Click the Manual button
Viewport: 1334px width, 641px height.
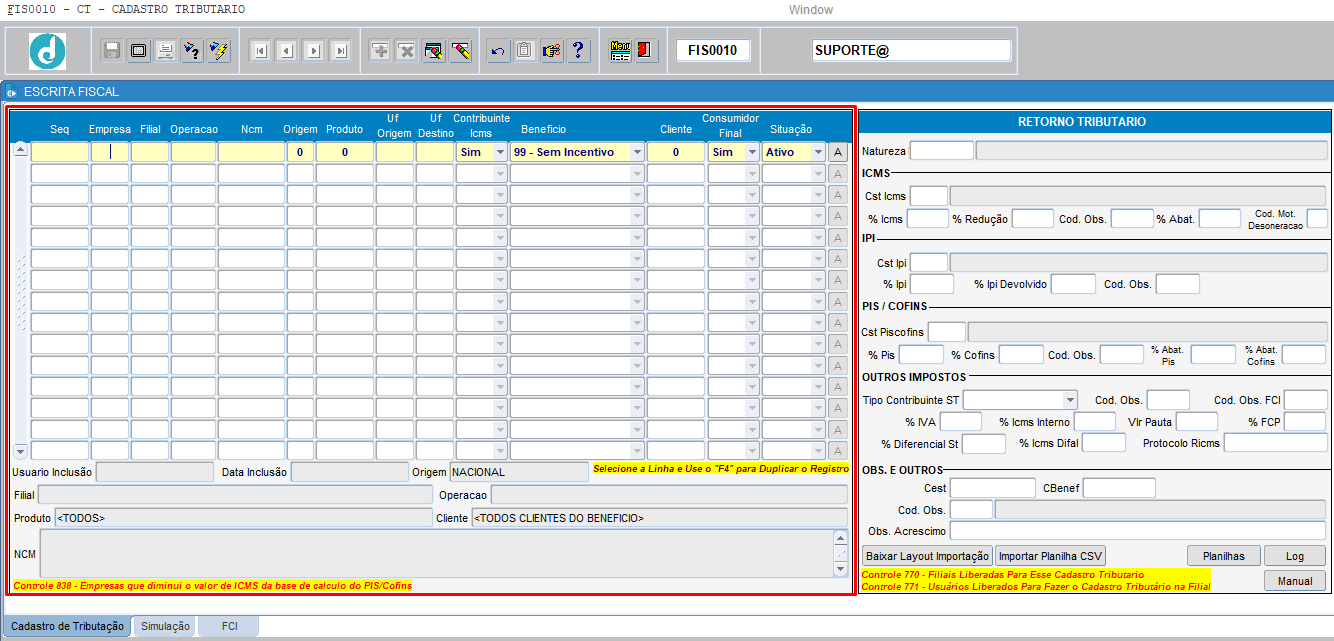[x=1295, y=581]
